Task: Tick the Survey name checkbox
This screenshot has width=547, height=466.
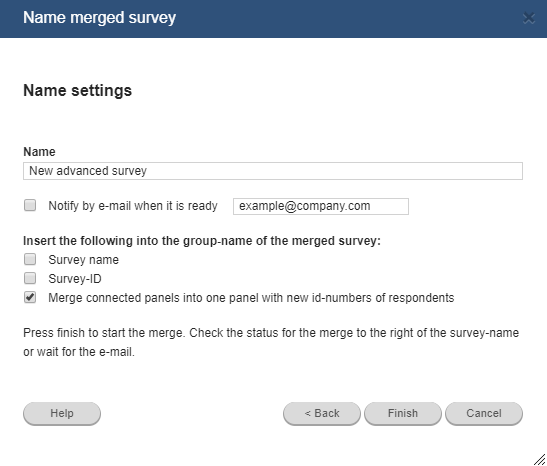Action: [x=30, y=259]
